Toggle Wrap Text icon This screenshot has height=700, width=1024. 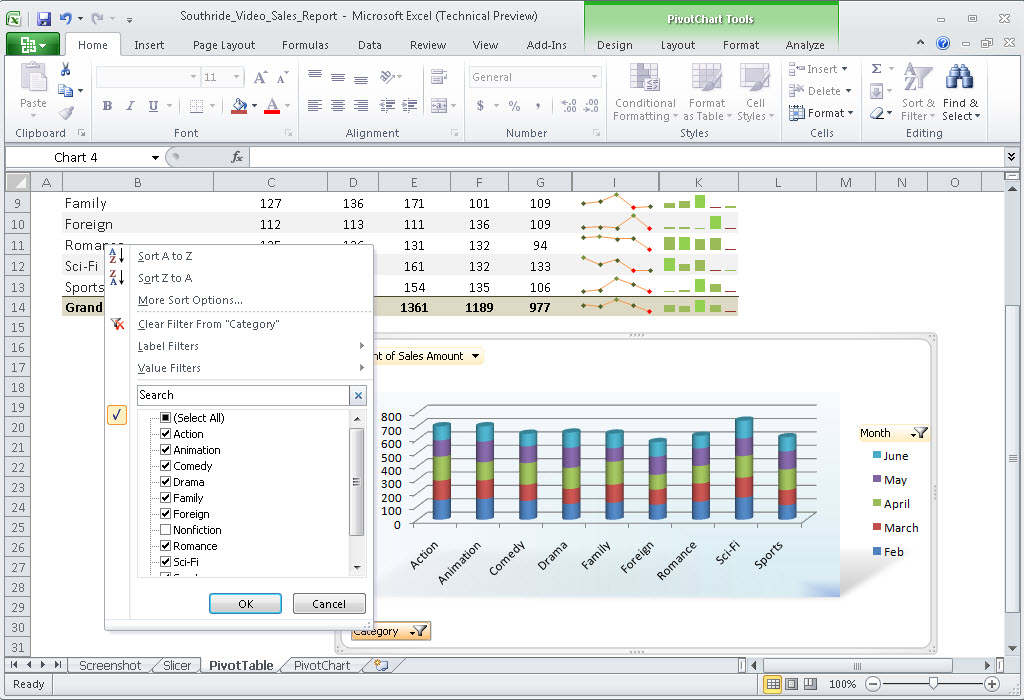(439, 77)
